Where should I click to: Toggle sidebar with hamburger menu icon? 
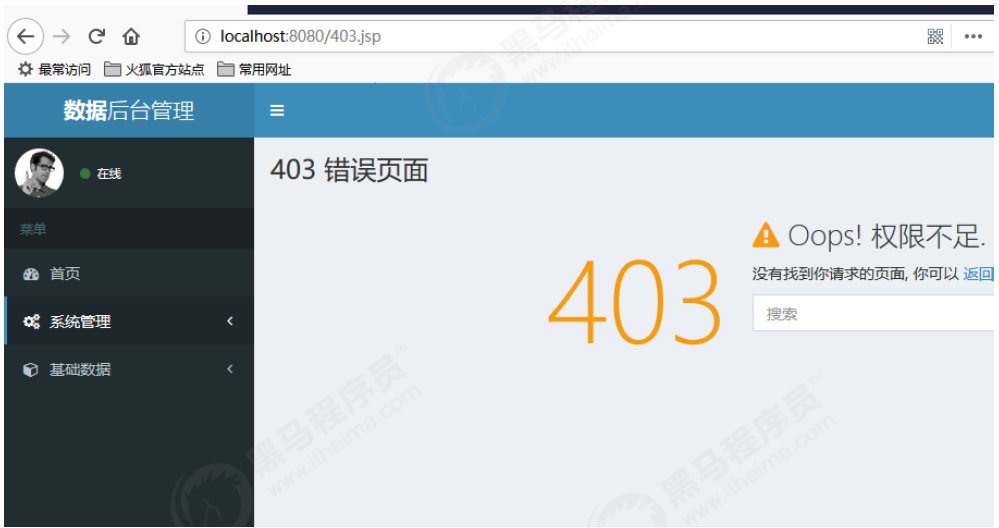pyautogui.click(x=277, y=111)
